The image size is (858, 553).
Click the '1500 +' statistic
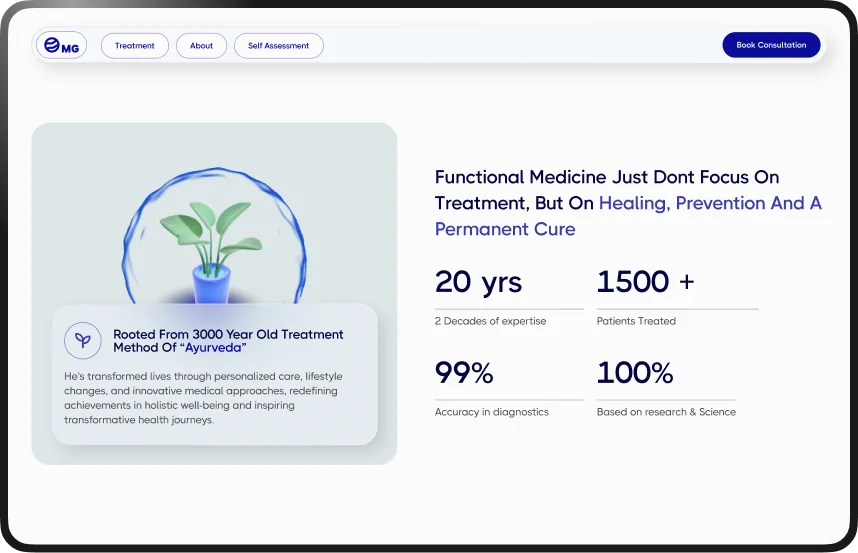tap(646, 282)
